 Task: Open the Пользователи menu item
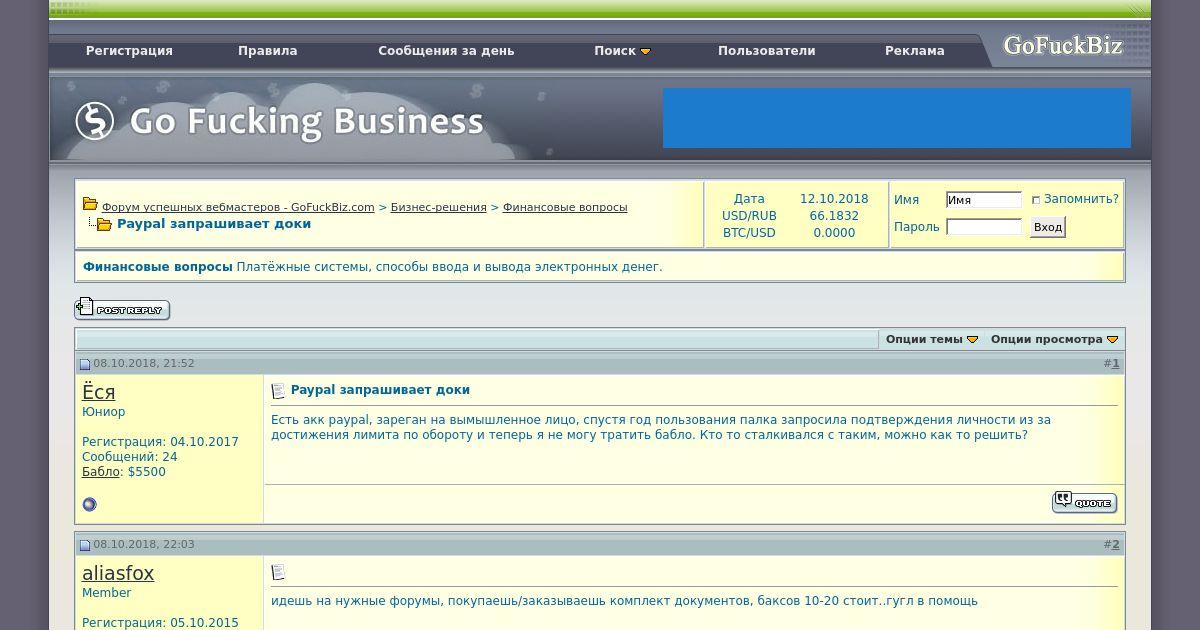[767, 51]
